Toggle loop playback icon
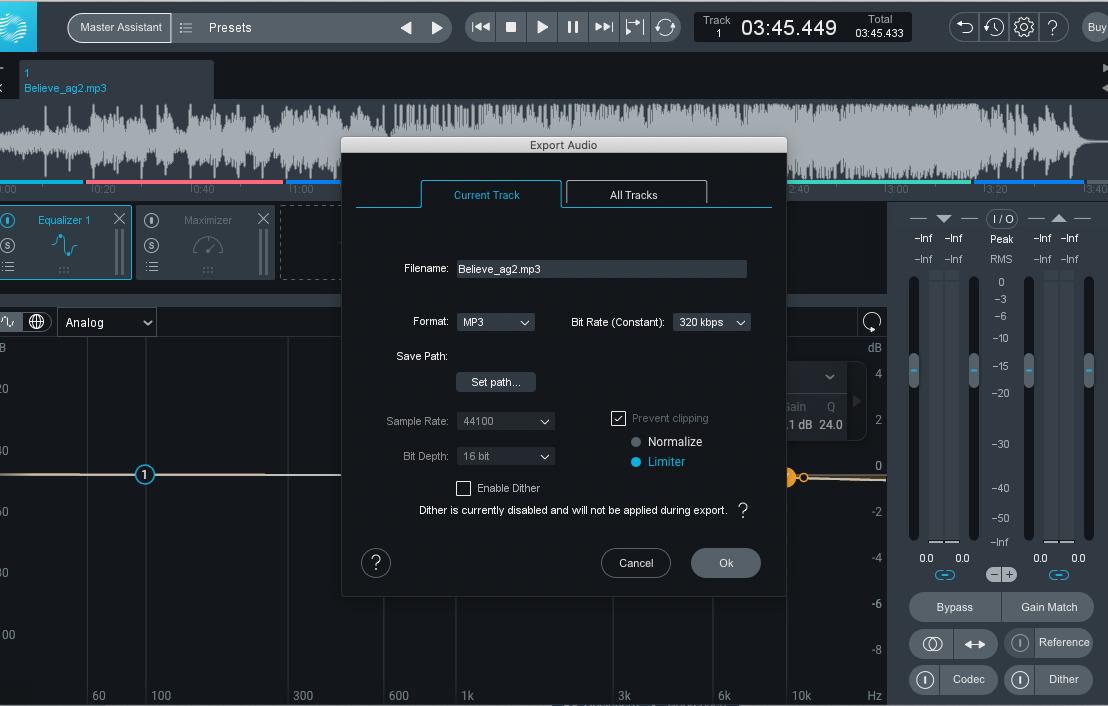Screen dimensions: 1108x706 (x=665, y=27)
